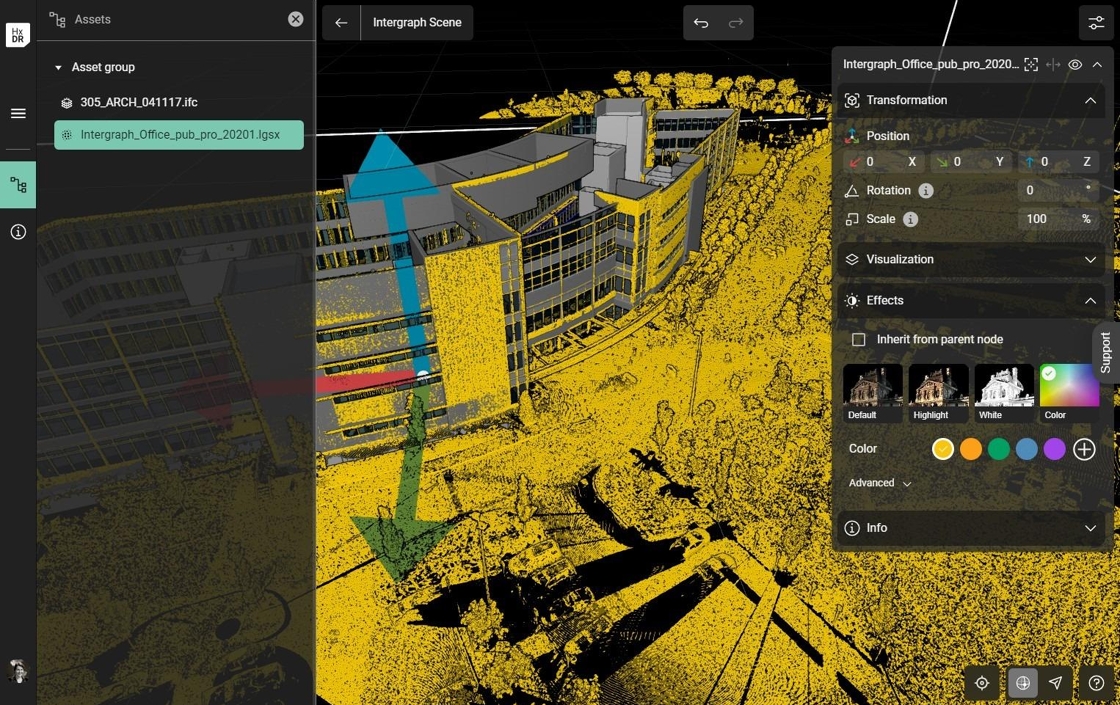Go back with the left arrow button
Image resolution: width=1120 pixels, height=705 pixels.
341,23
